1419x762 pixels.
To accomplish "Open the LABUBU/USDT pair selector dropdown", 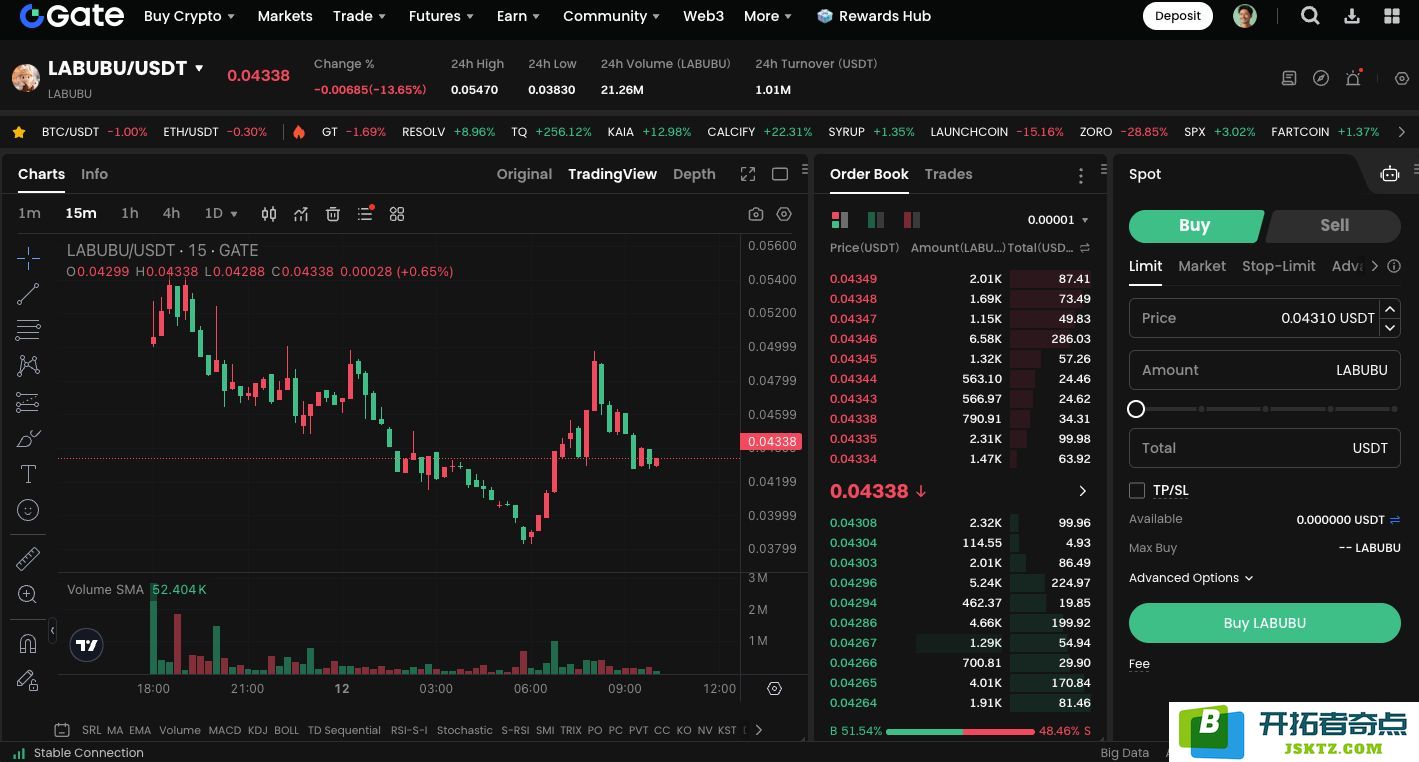I will (199, 68).
